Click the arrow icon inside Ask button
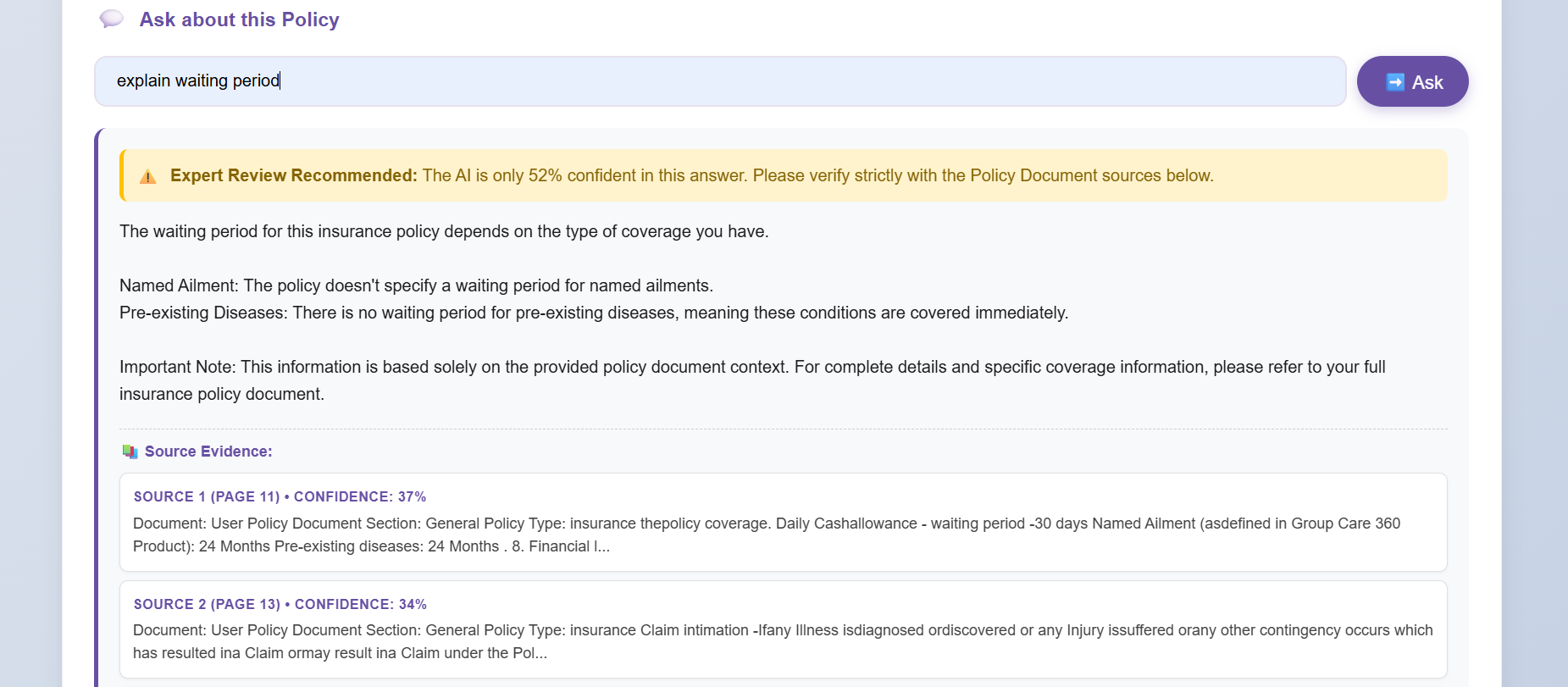This screenshot has height=687, width=1568. click(1394, 82)
